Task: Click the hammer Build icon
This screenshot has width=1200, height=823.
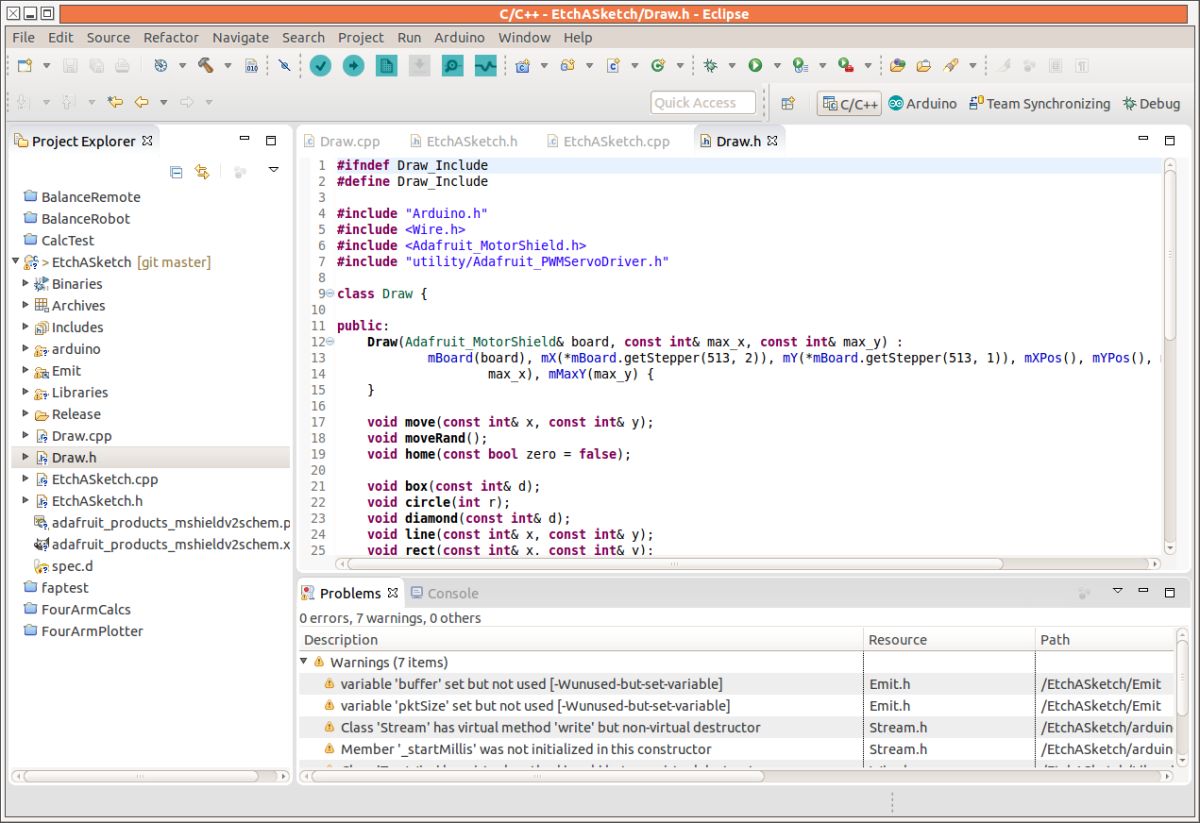Action: pos(205,66)
